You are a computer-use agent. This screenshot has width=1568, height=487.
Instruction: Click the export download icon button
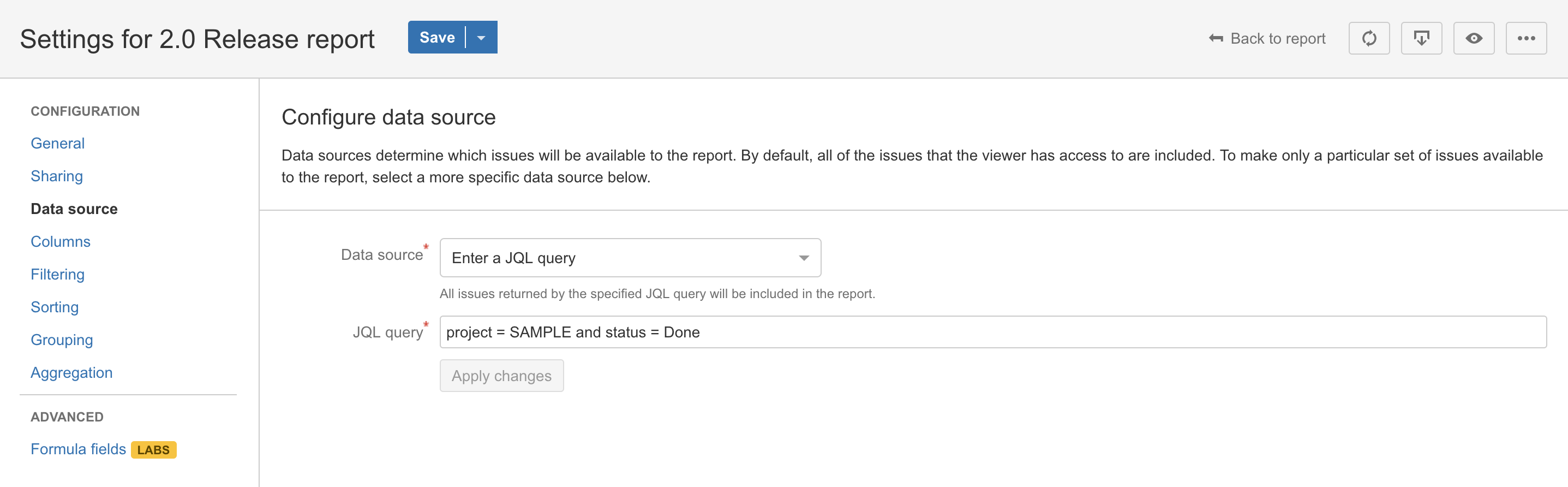point(1421,38)
